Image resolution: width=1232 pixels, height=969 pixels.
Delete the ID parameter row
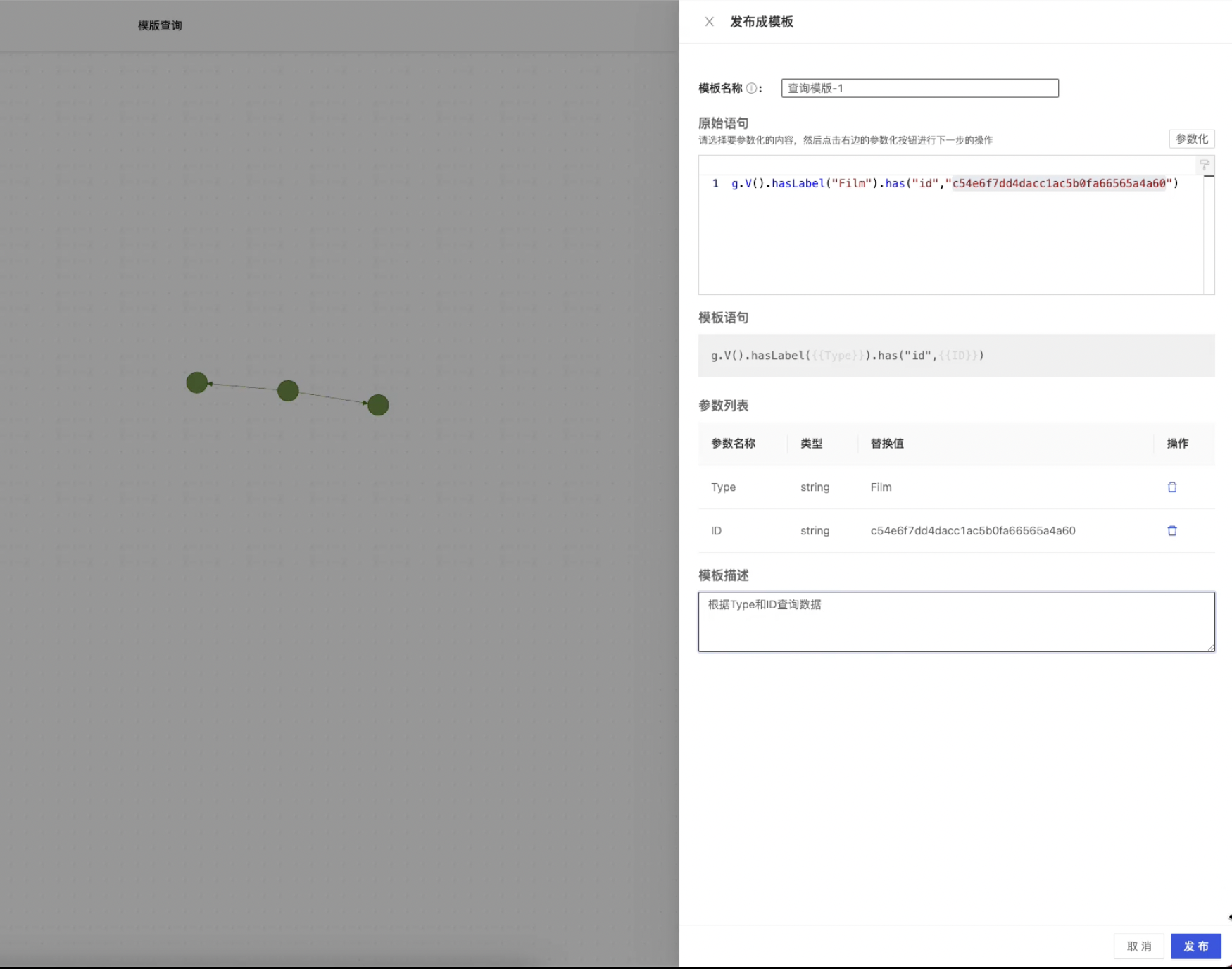(x=1172, y=530)
